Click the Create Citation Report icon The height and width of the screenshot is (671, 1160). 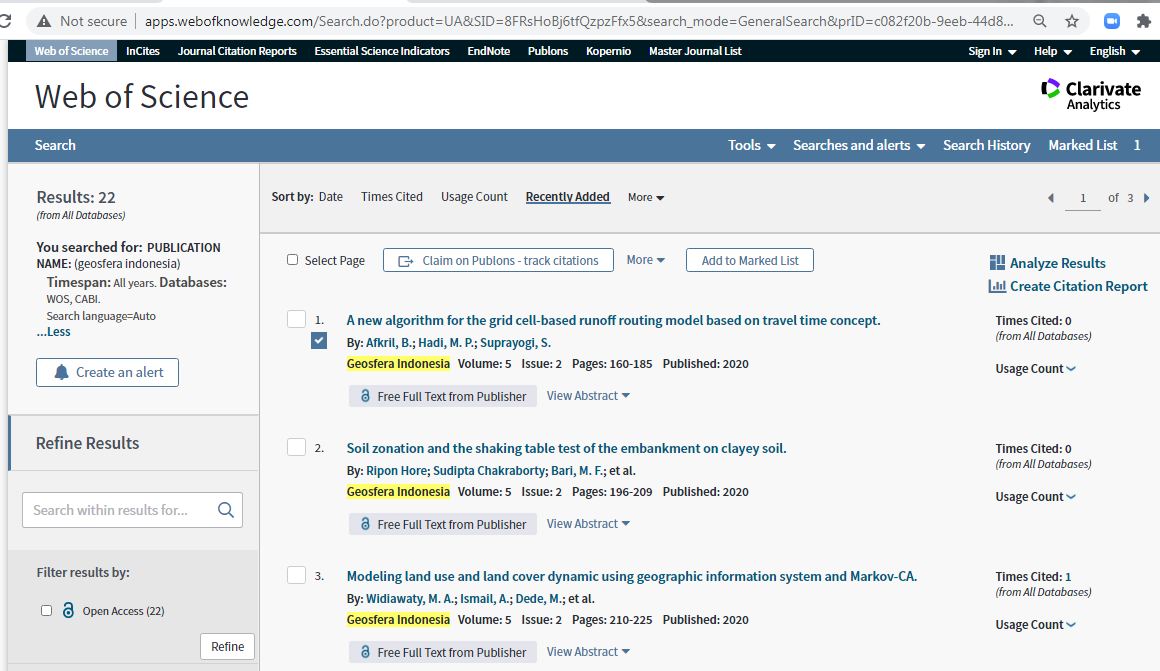point(997,286)
